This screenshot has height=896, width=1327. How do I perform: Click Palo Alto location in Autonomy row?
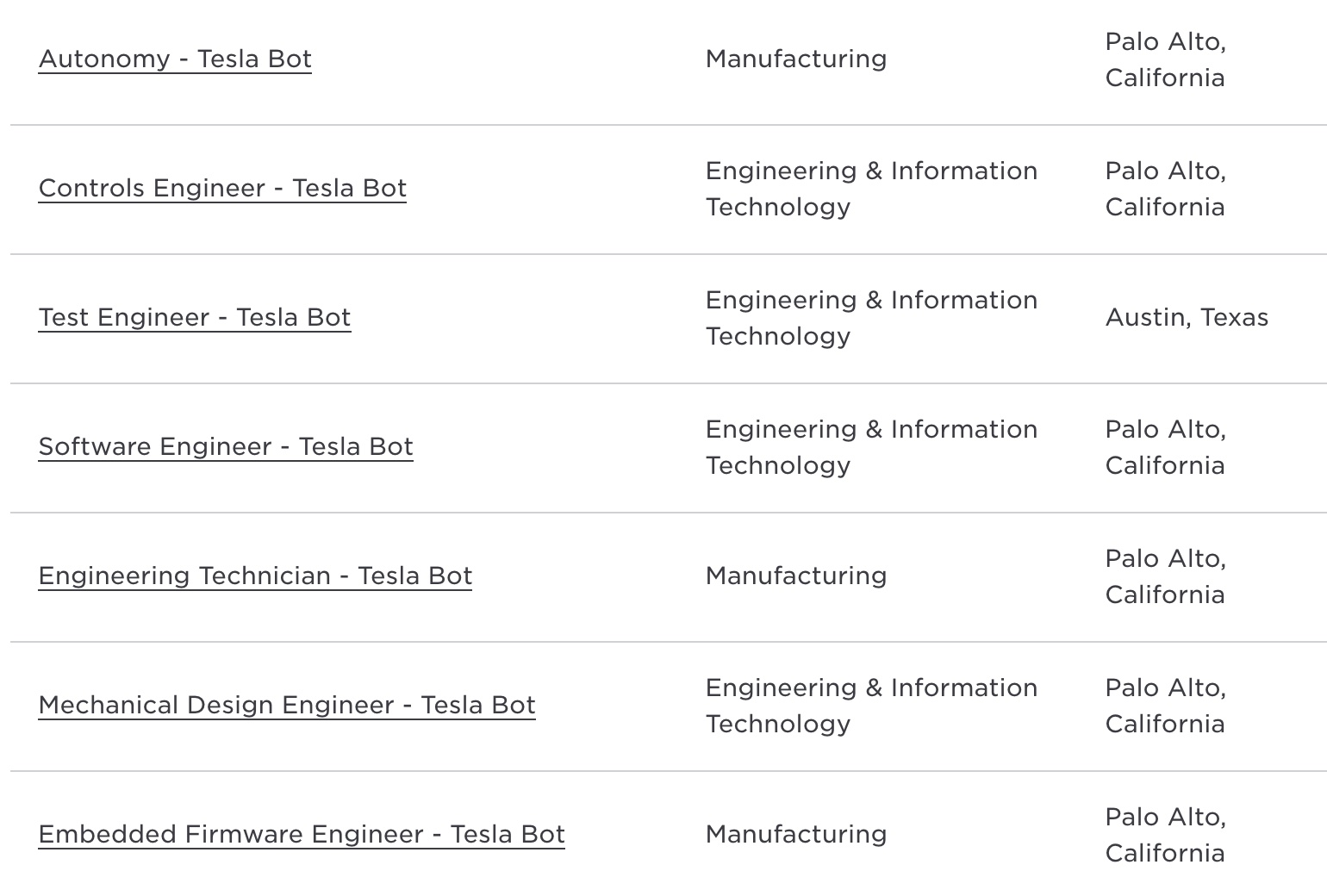click(x=1166, y=59)
